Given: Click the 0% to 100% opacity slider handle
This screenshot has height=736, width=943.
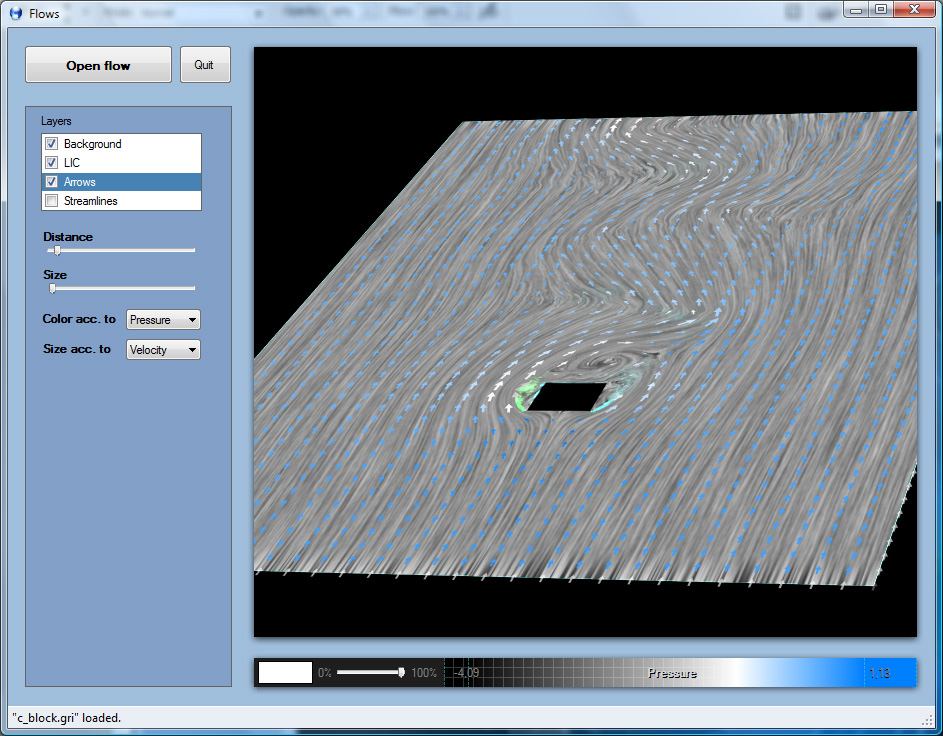Looking at the screenshot, I should tap(401, 672).
